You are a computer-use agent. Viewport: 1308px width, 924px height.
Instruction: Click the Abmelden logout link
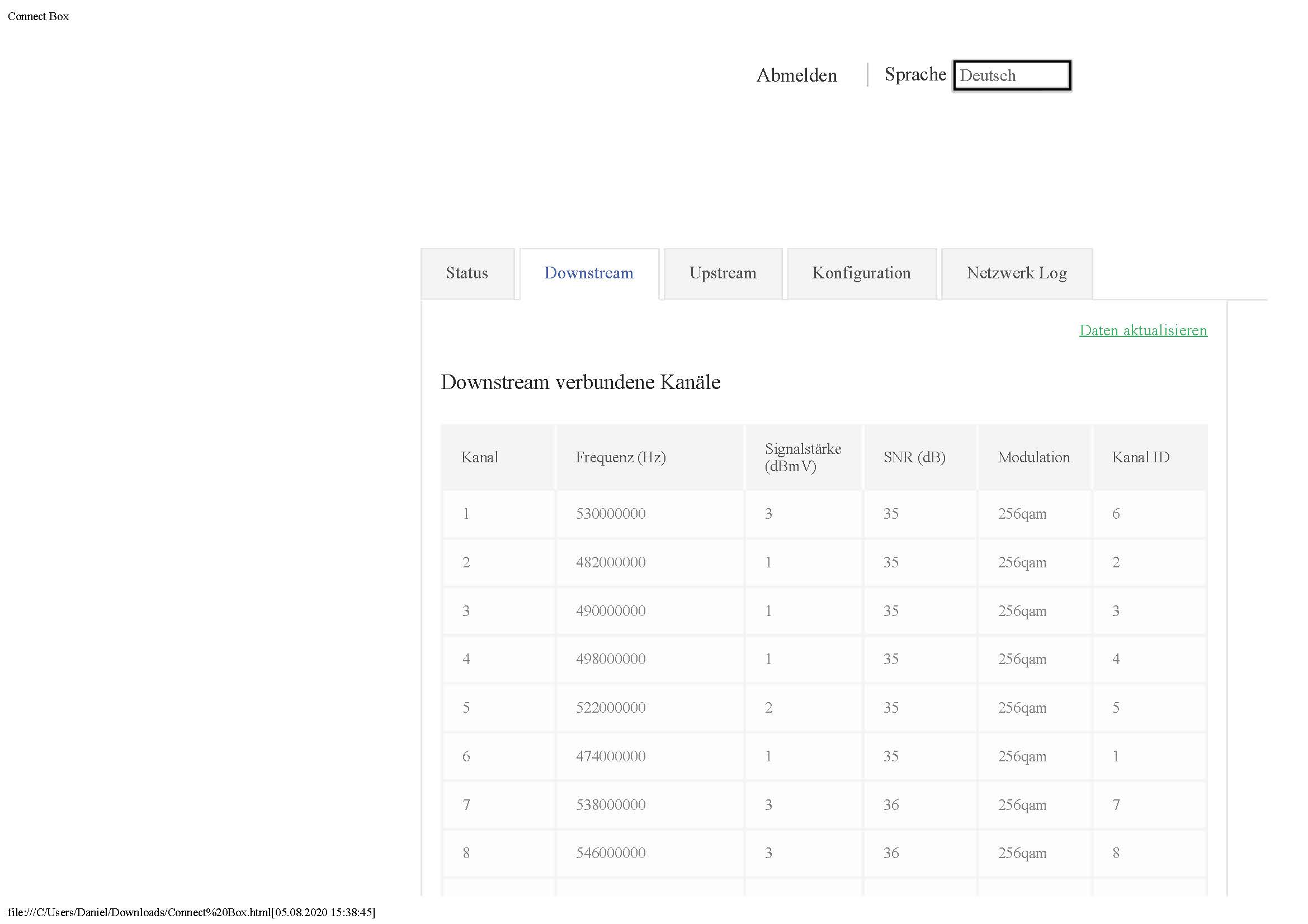[796, 75]
